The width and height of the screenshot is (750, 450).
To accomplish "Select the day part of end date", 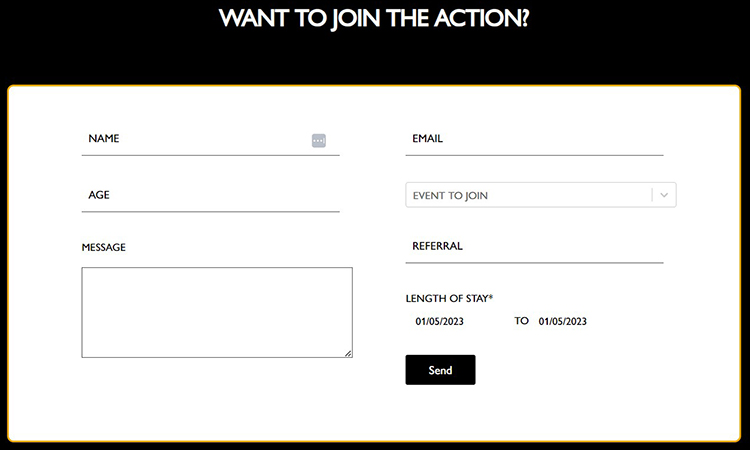I will tap(543, 321).
